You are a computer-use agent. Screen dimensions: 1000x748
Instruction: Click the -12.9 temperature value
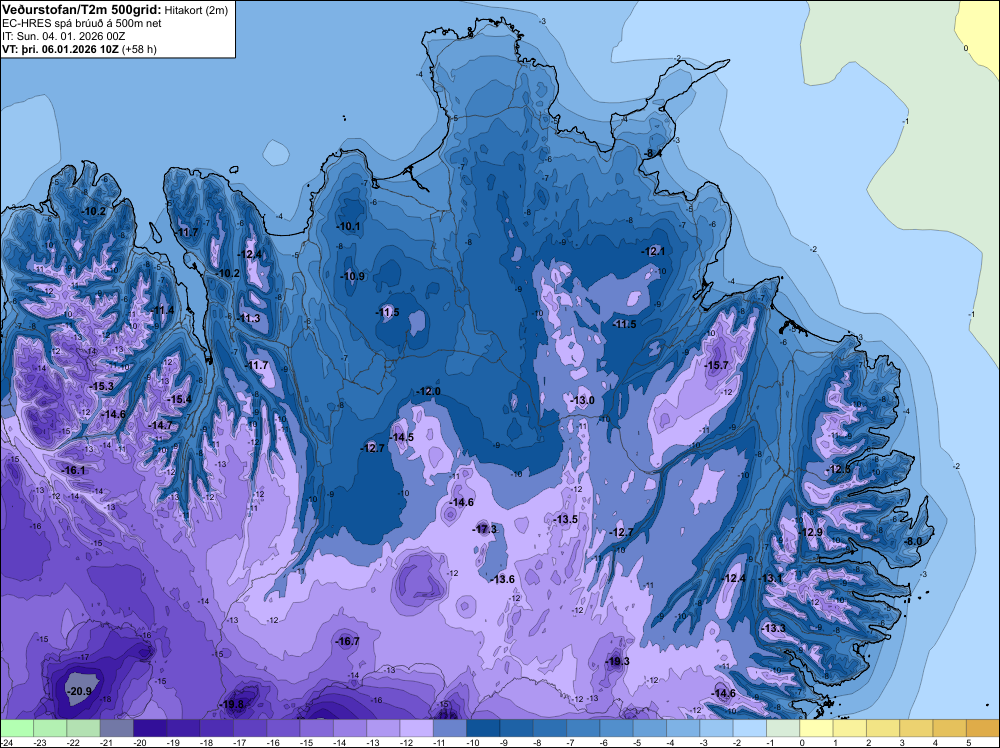[811, 532]
